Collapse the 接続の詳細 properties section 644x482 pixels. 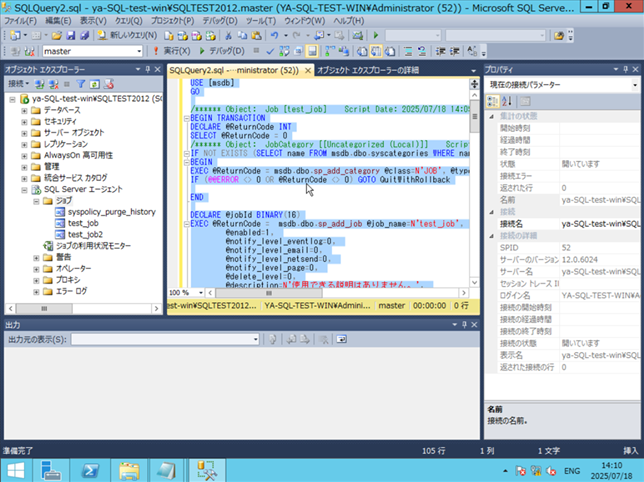click(492, 236)
